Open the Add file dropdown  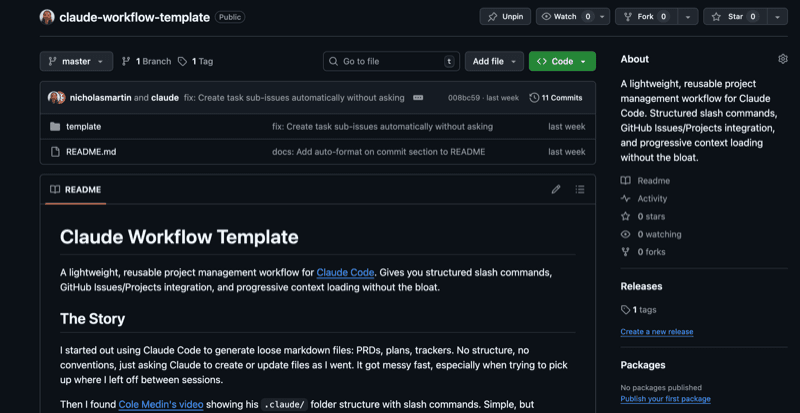[494, 61]
